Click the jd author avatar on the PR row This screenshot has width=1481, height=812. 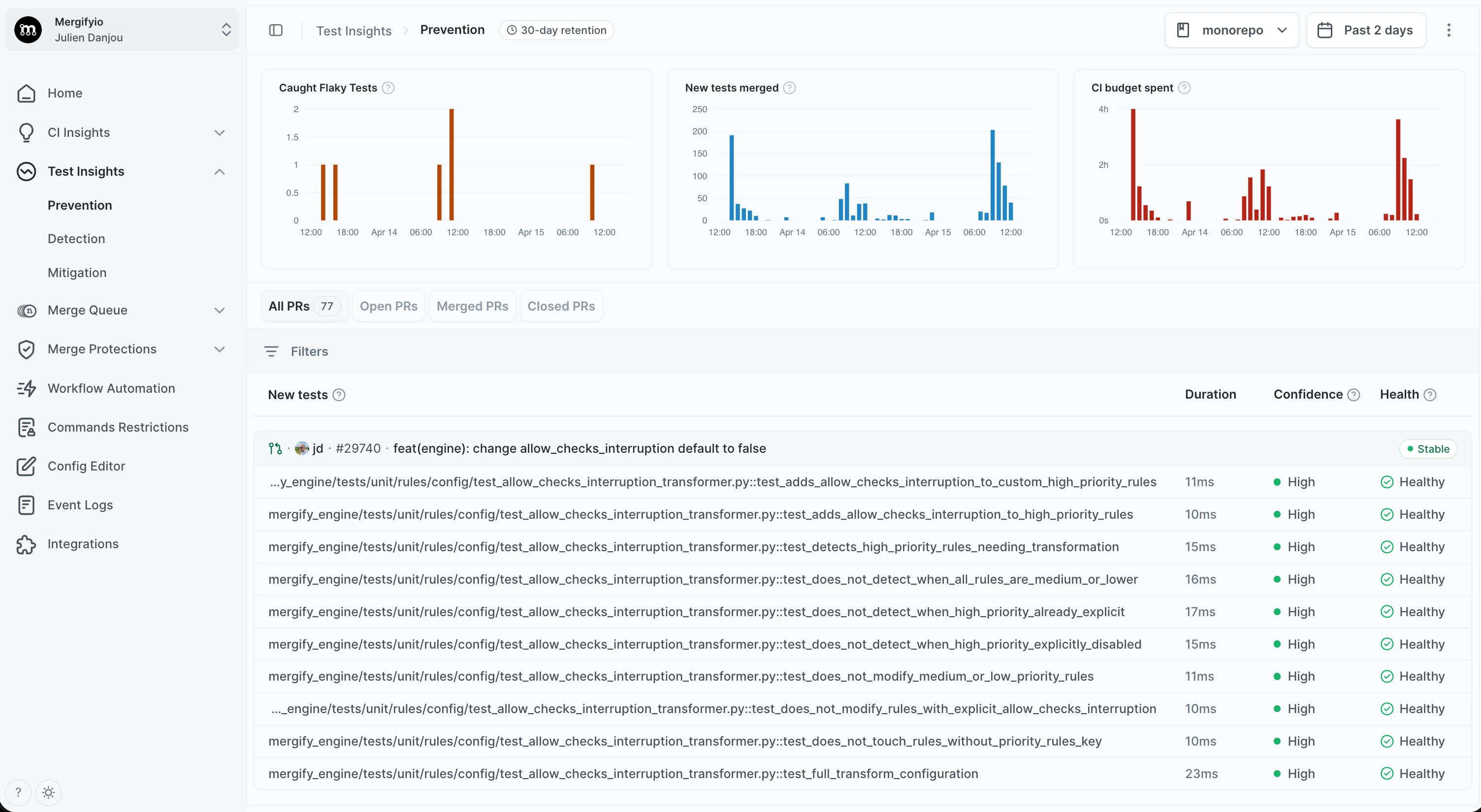tap(302, 448)
